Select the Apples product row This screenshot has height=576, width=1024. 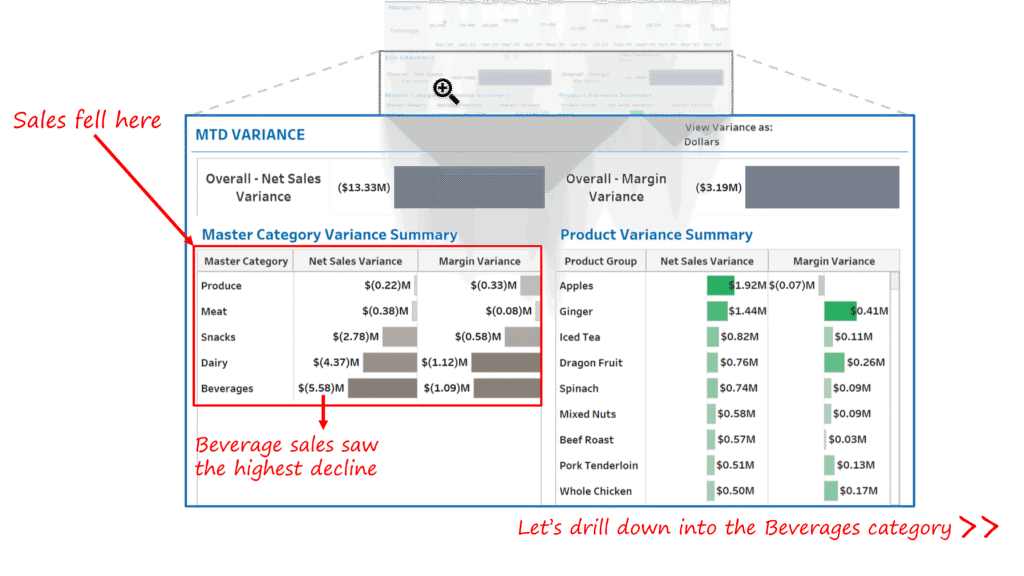point(723,285)
